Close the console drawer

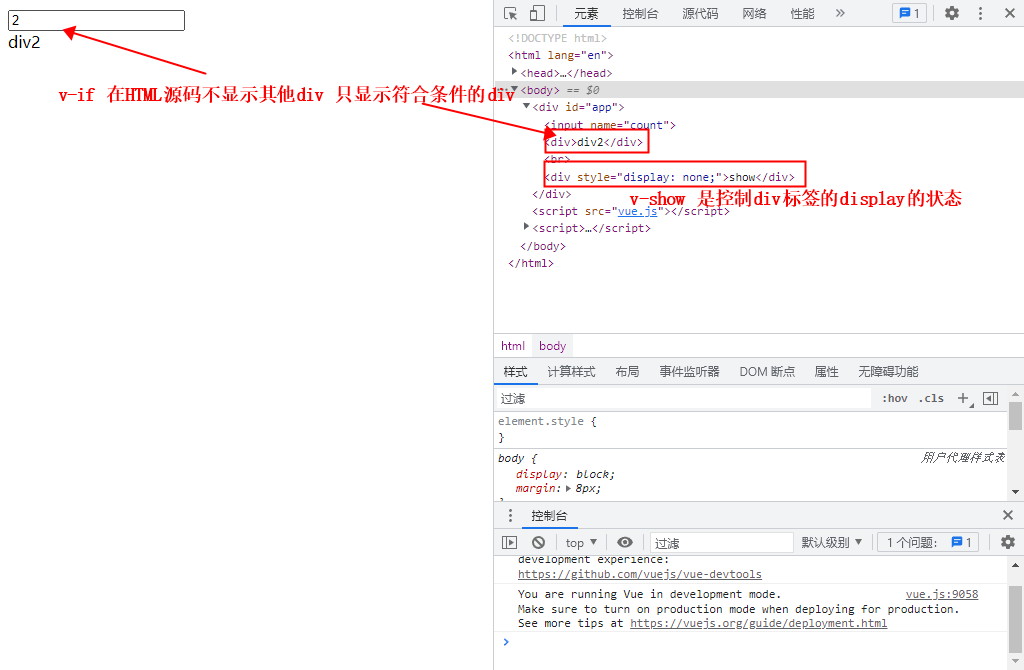coord(1008,515)
